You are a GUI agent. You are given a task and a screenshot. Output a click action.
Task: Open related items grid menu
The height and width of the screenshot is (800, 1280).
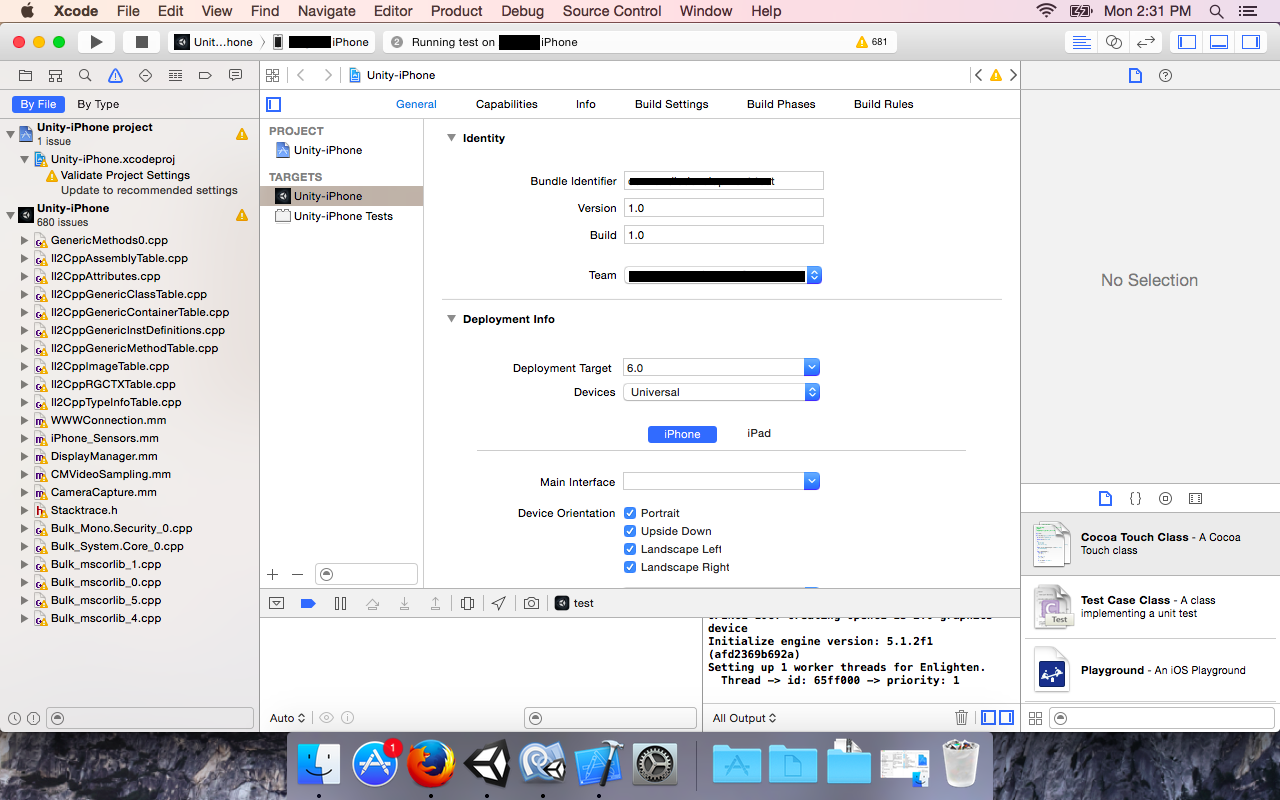[271, 75]
